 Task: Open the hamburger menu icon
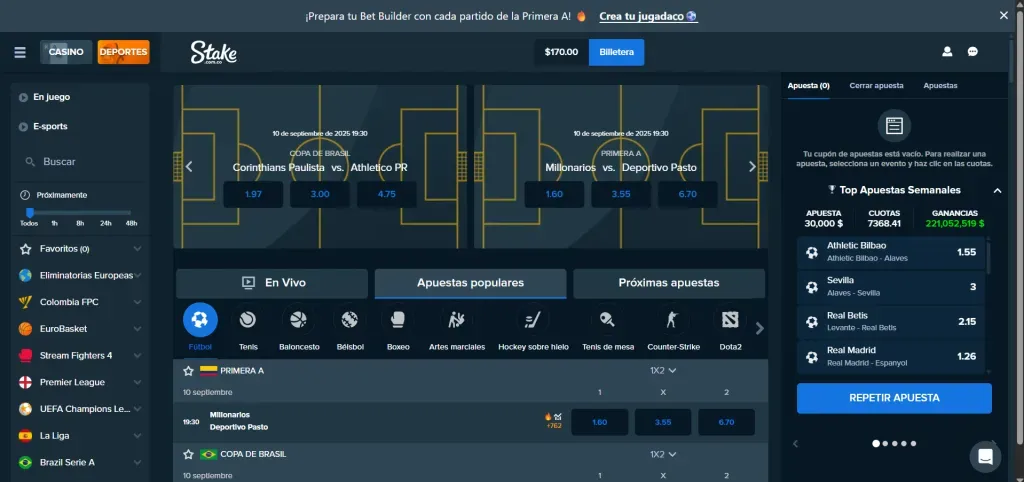tap(20, 52)
